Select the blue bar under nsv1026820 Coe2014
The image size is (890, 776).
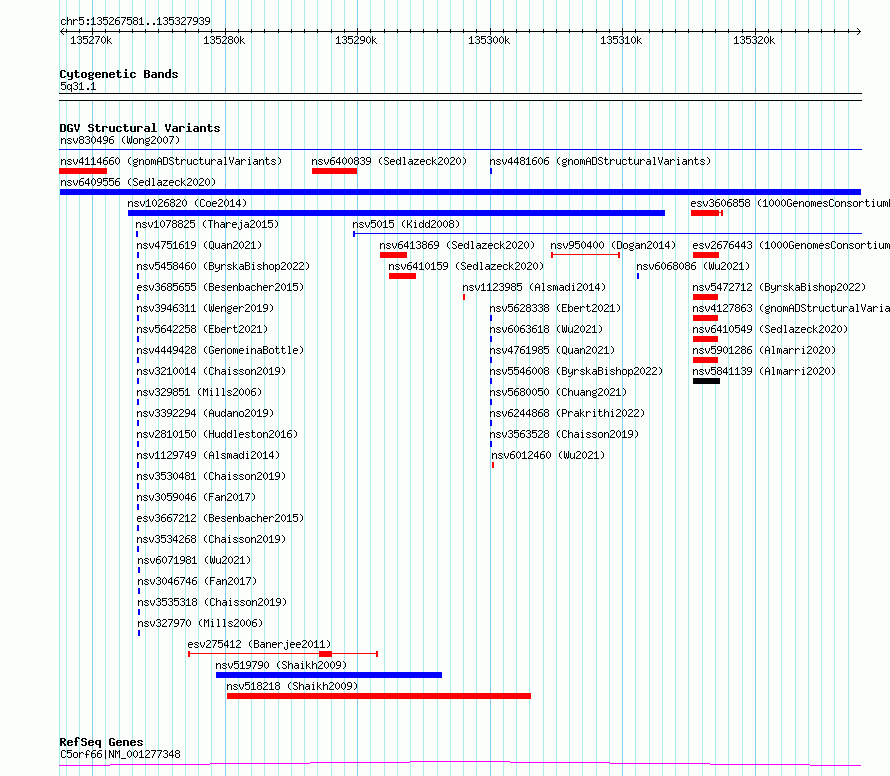(x=396, y=213)
